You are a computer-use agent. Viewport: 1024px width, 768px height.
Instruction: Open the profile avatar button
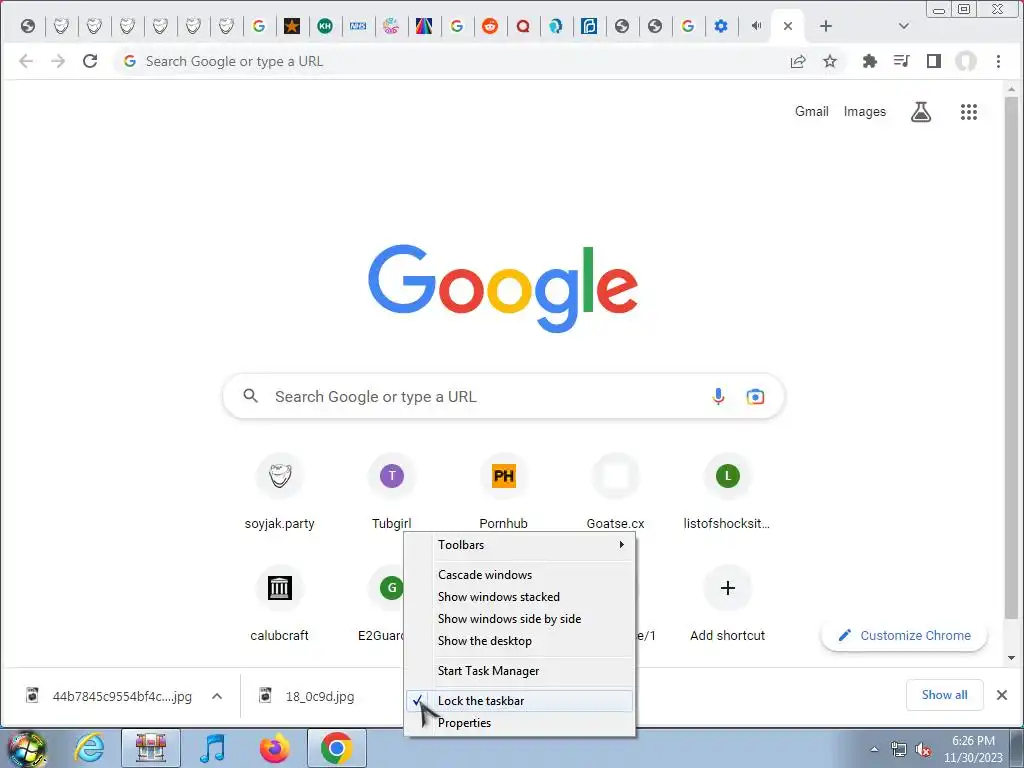click(966, 61)
